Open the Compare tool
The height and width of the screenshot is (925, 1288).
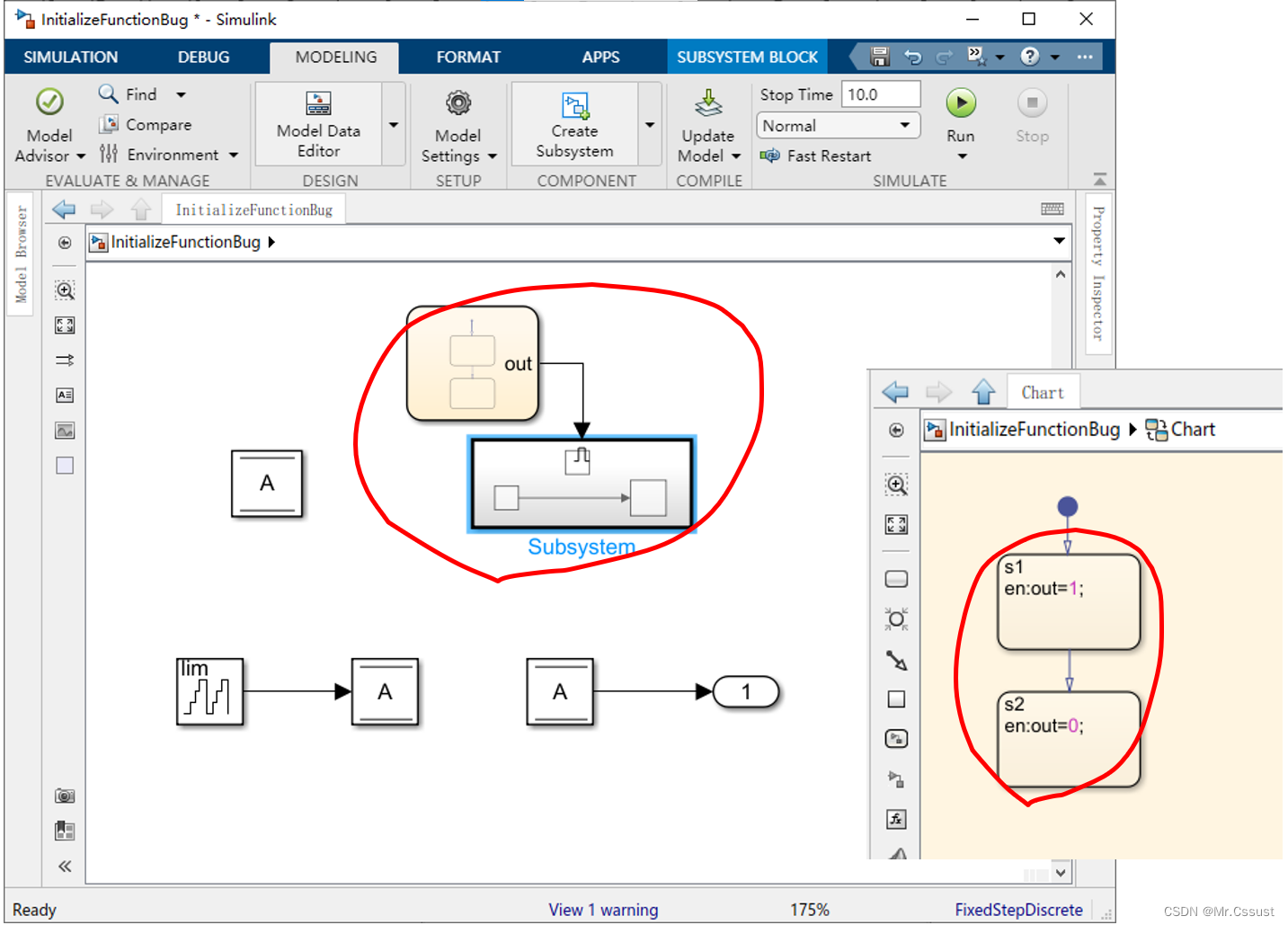click(146, 124)
